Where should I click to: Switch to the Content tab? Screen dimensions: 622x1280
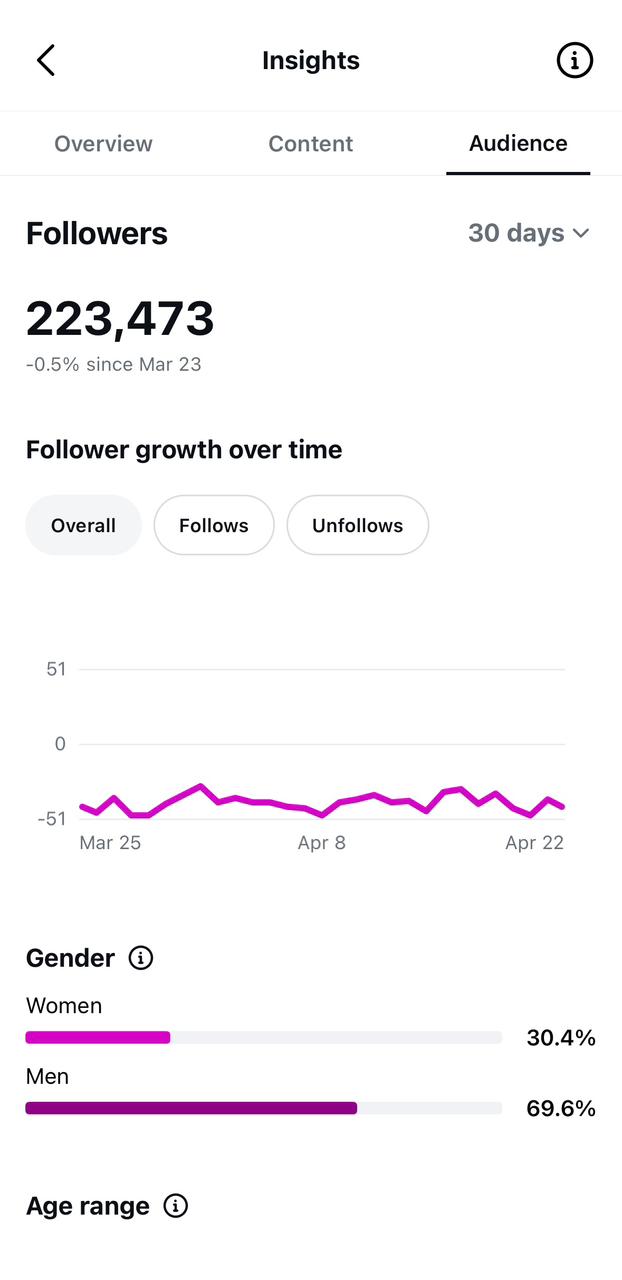311,143
